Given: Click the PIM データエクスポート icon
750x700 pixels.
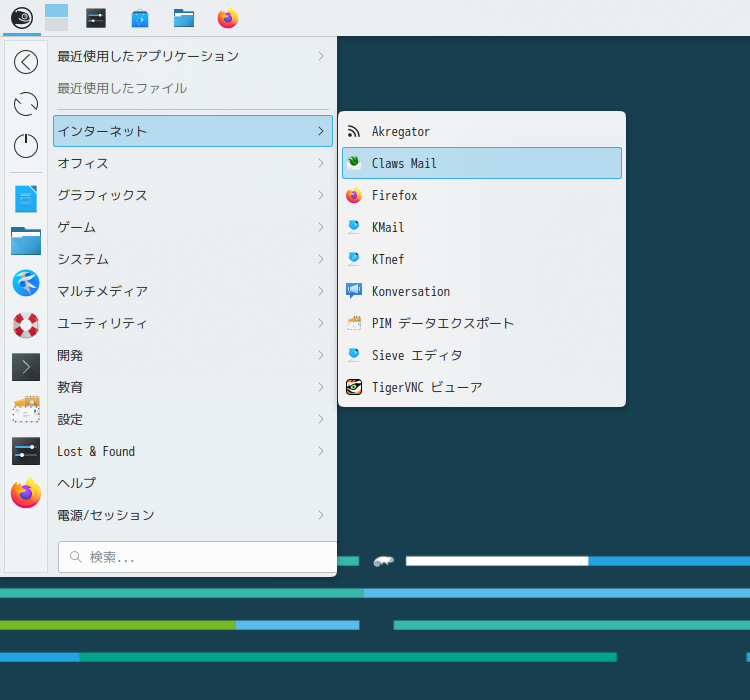Looking at the screenshot, I should (x=354, y=323).
